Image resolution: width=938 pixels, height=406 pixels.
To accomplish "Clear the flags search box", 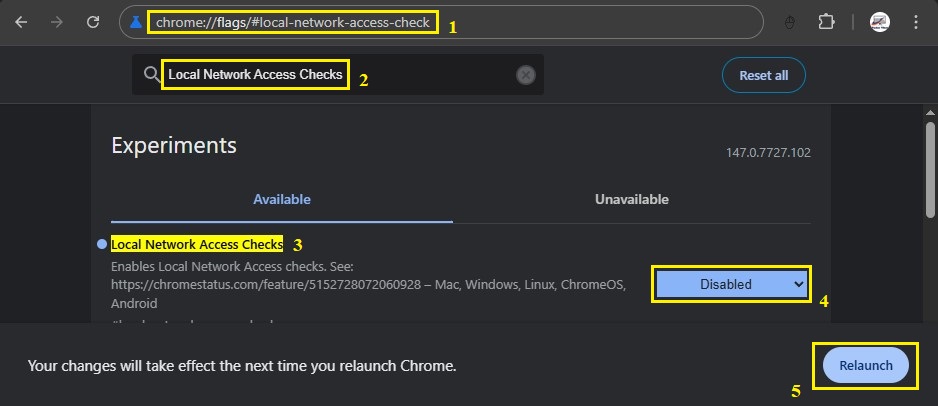I will (526, 75).
